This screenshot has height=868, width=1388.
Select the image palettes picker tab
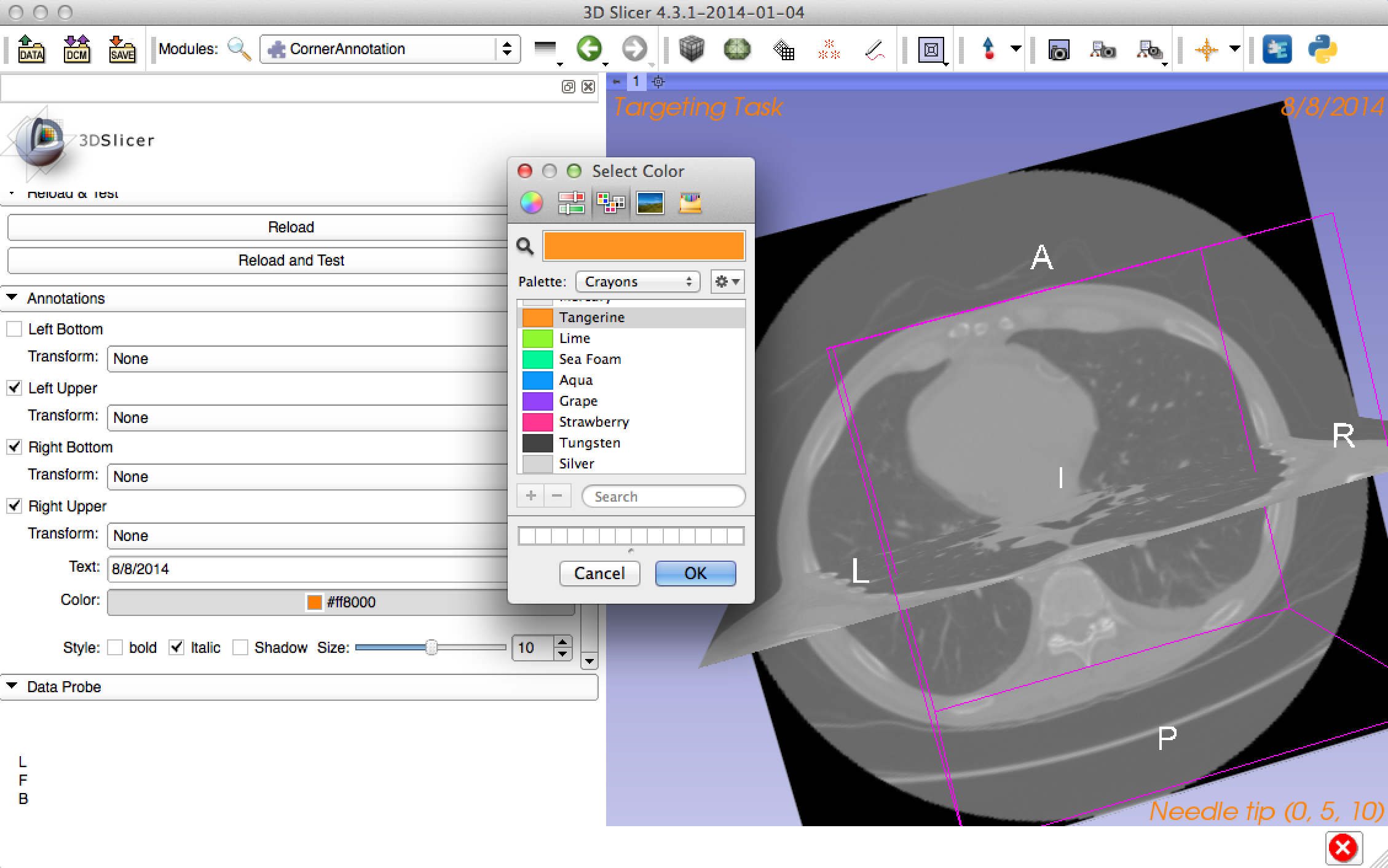650,202
